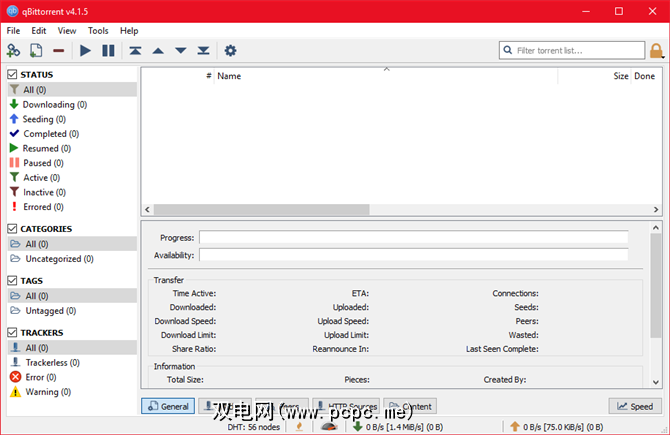Image resolution: width=670 pixels, height=435 pixels.
Task: Click torrent list horizontal scrollbar thumb
Action: click(x=262, y=209)
